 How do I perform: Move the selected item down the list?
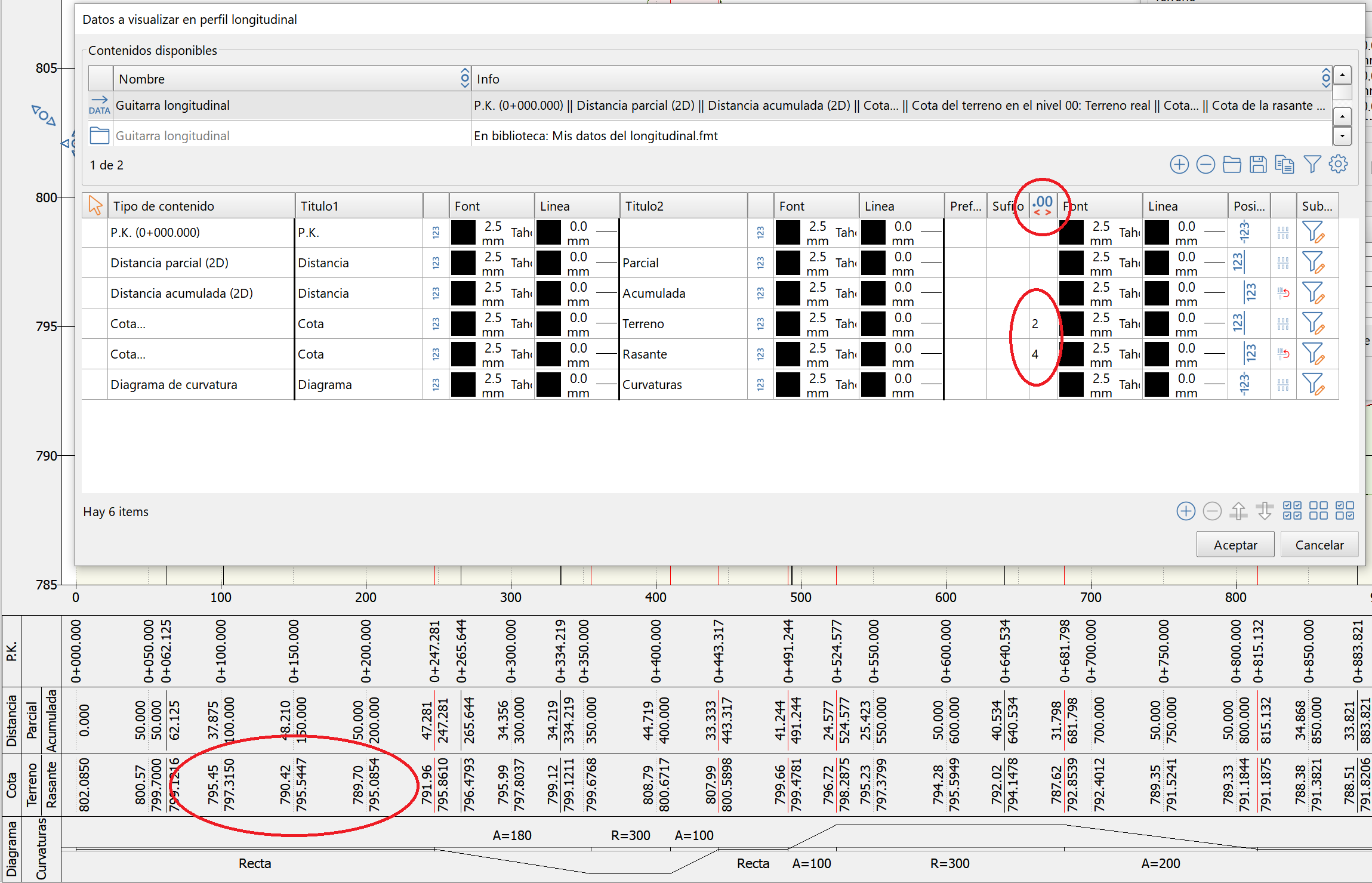(1265, 511)
